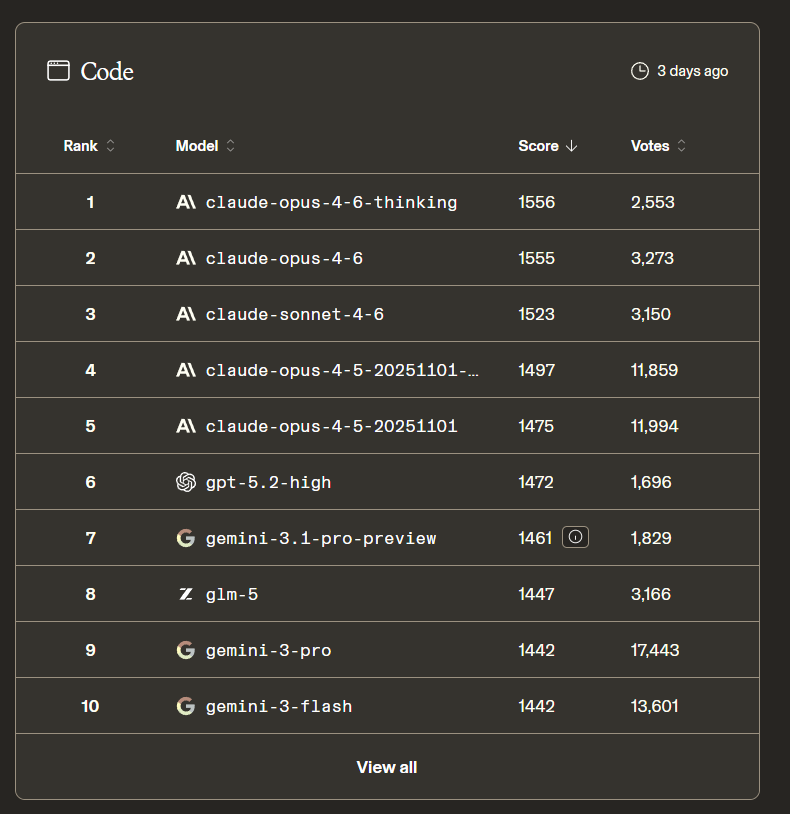Click Anthropic logo beside claude-opus-4-5-20251101 rank 5

click(x=186, y=426)
